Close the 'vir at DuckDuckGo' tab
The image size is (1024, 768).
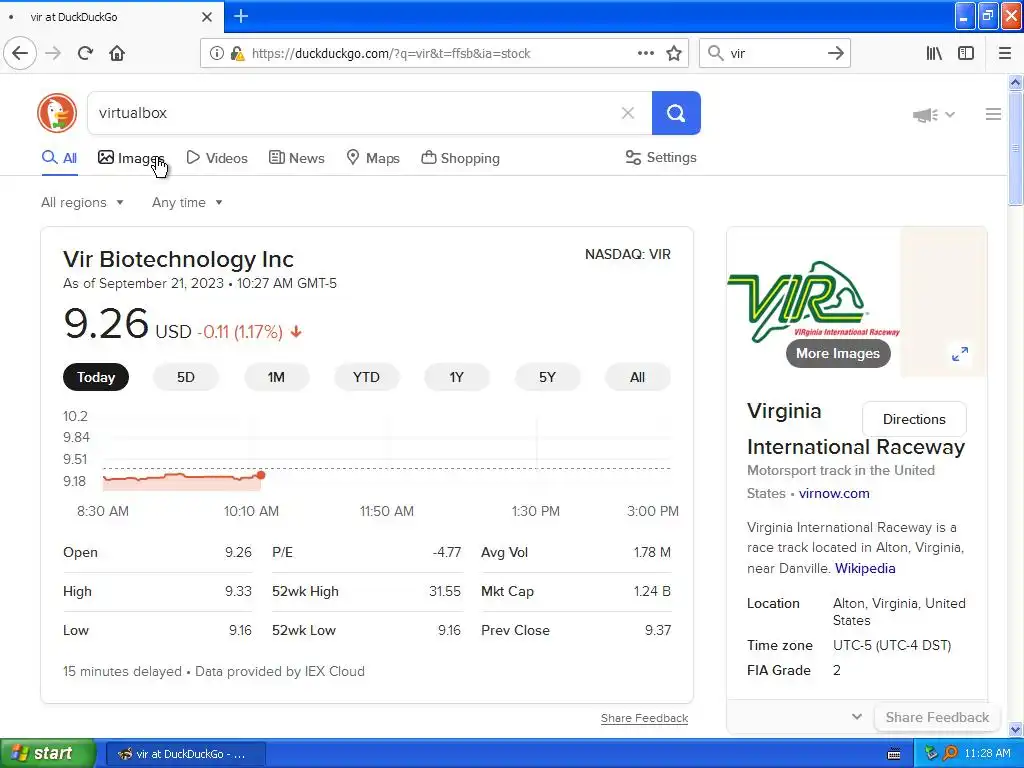pos(207,17)
